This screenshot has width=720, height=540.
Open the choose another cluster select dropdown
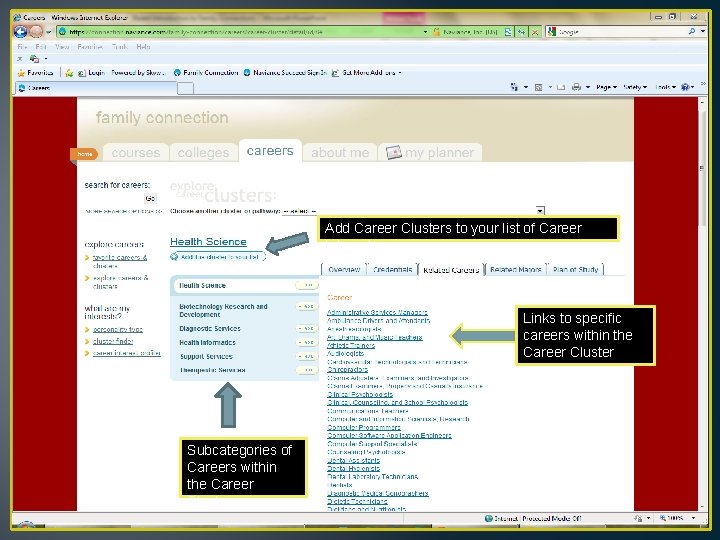413,211
